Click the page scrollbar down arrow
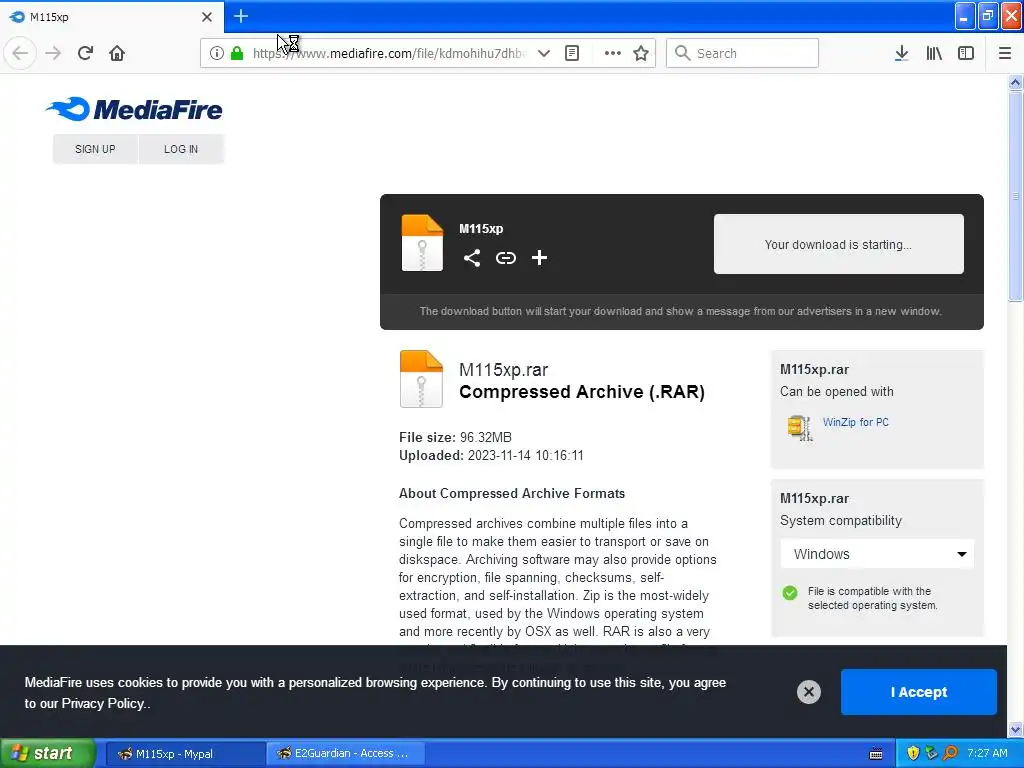The height and width of the screenshot is (768, 1024). click(x=1016, y=729)
